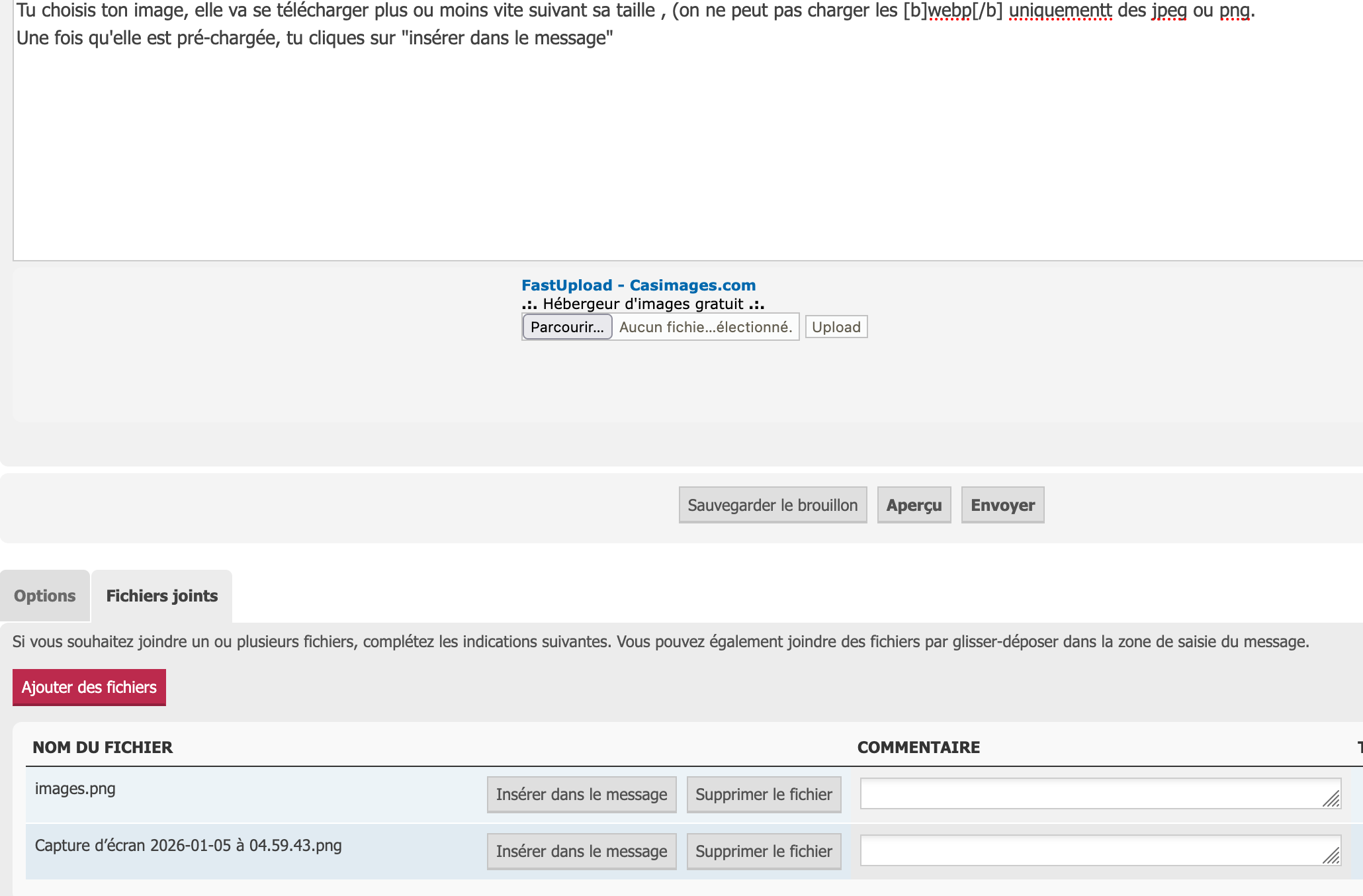The height and width of the screenshot is (896, 1363).
Task: Send the post with Envoyer
Action: point(1002,505)
